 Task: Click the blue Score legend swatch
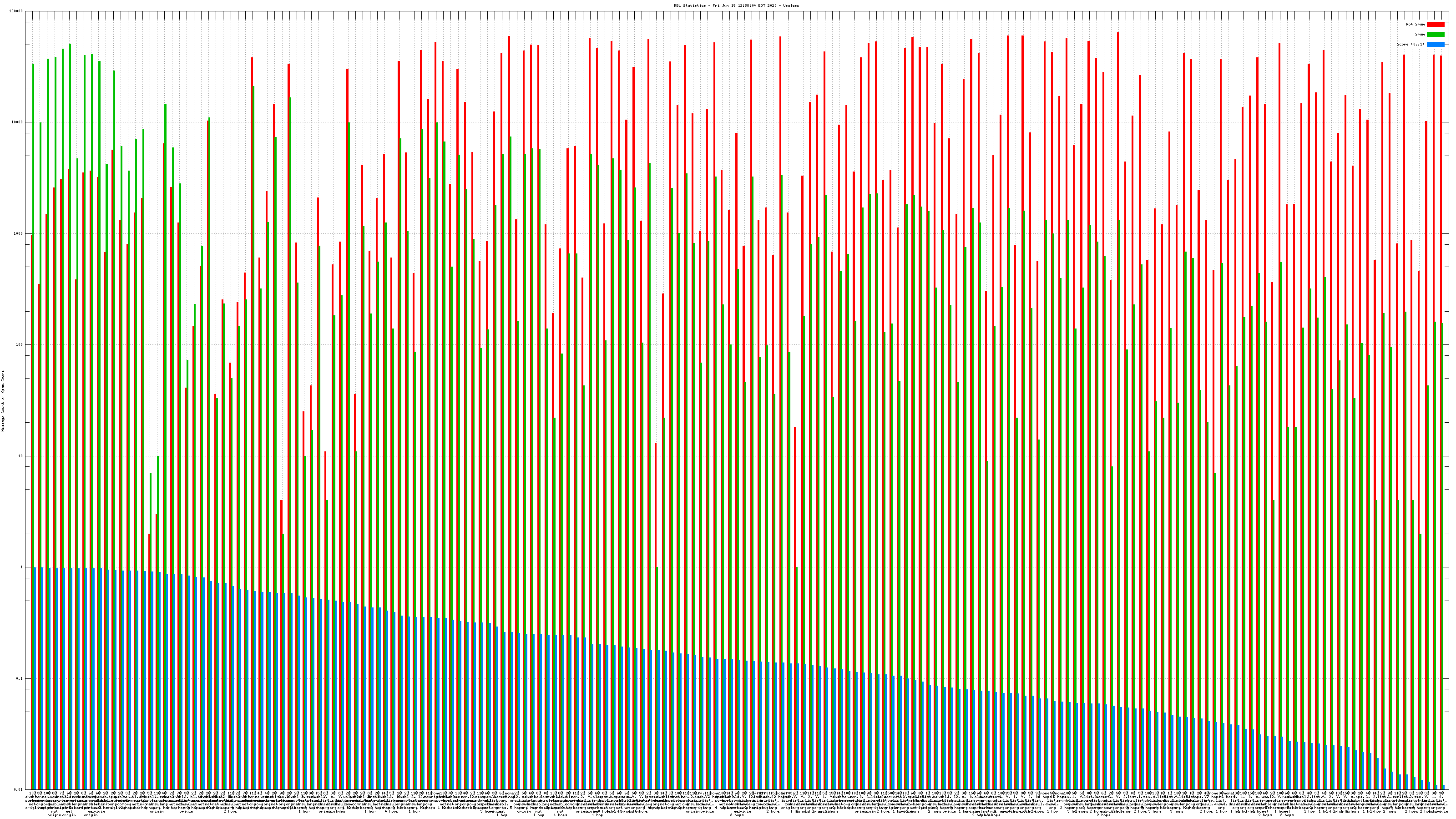click(x=1435, y=44)
